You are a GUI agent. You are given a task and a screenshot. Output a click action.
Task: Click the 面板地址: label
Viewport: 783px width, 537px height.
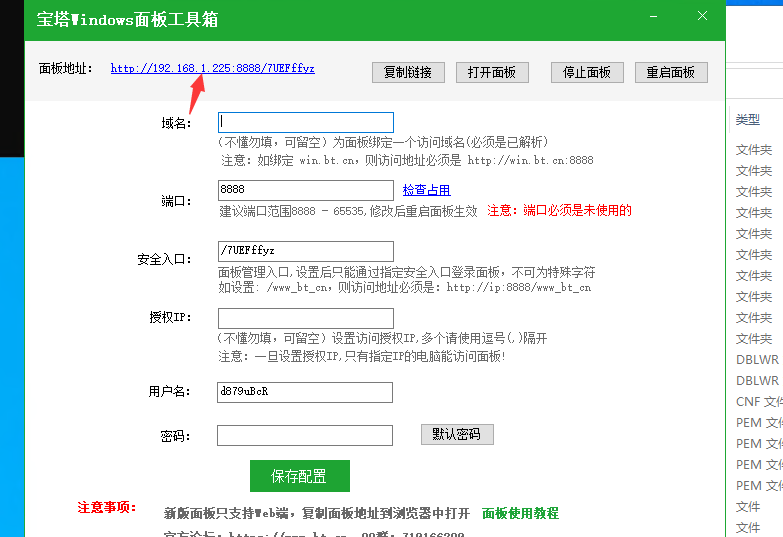[65, 68]
